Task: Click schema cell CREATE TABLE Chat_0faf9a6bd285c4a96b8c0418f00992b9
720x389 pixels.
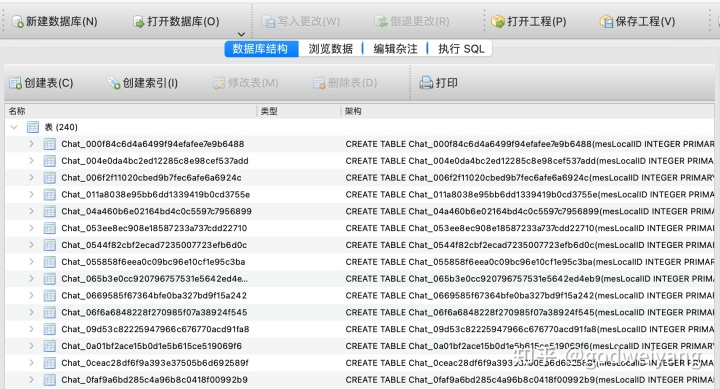Action: tap(530, 380)
